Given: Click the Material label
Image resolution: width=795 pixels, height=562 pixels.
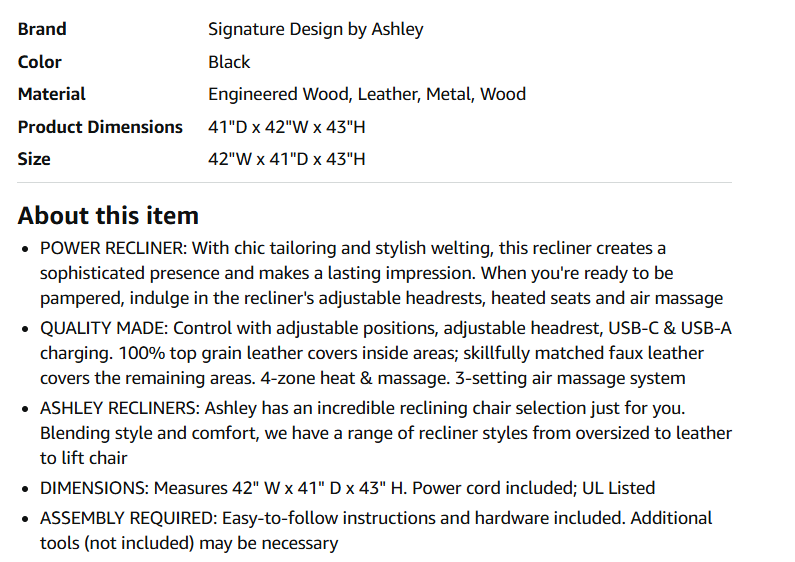Looking at the screenshot, I should (x=51, y=94).
